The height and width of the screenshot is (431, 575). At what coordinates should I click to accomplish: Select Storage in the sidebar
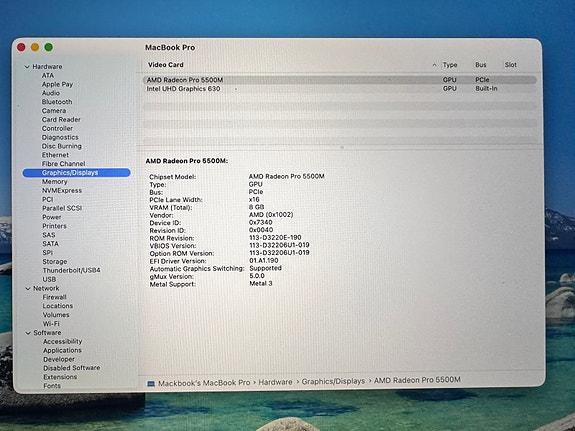(x=55, y=262)
